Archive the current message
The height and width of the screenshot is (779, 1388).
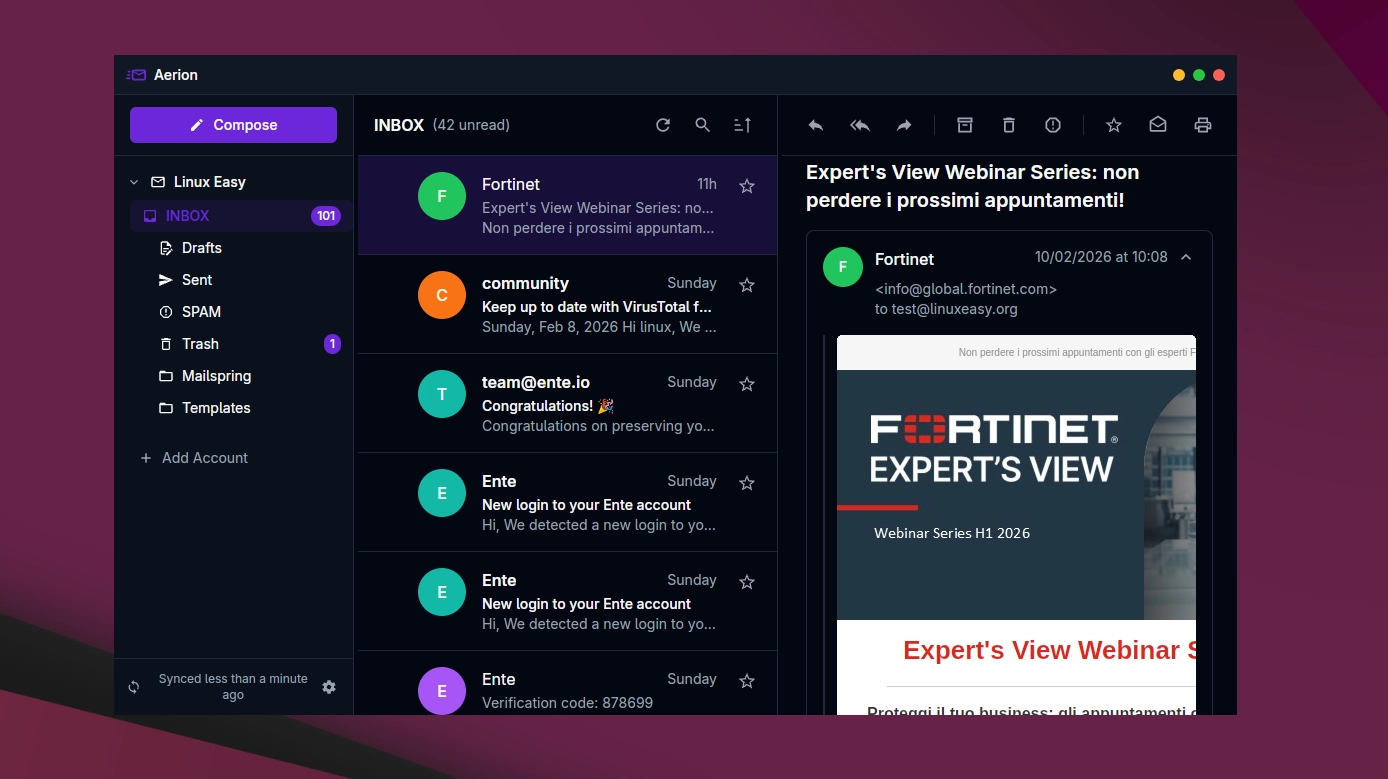(964, 125)
